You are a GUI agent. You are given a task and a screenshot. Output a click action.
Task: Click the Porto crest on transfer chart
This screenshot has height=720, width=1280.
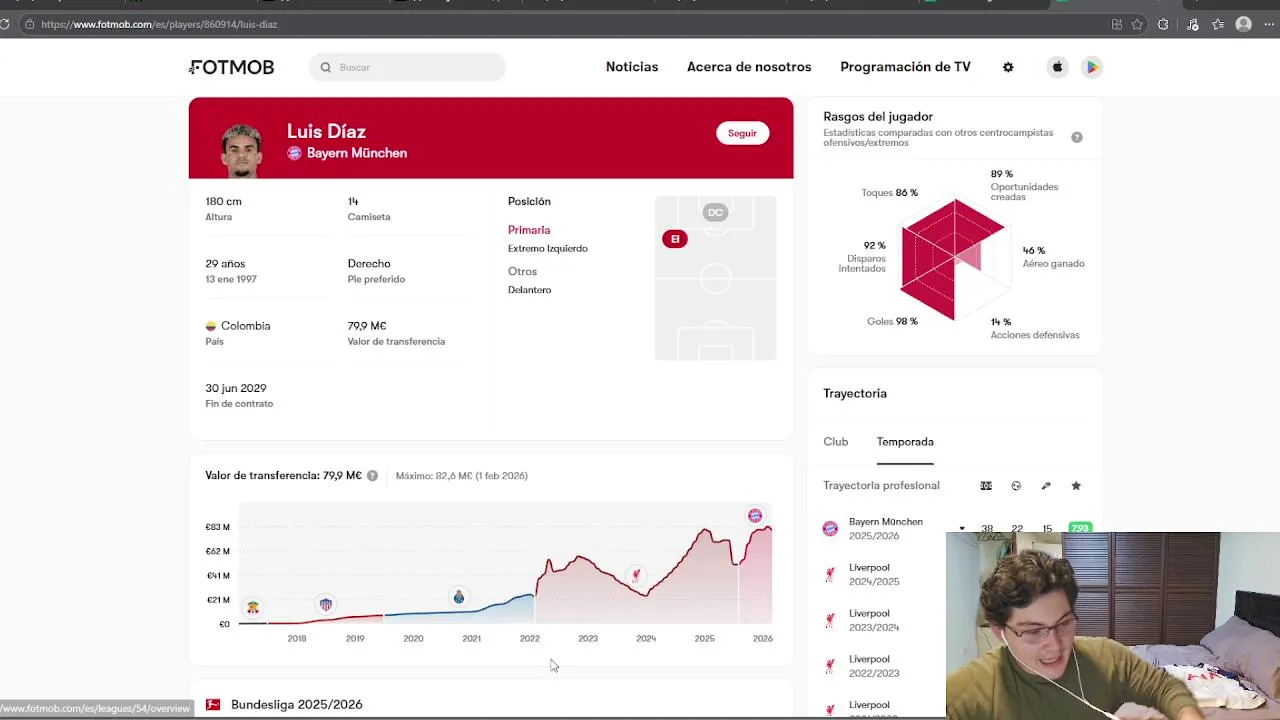459,597
